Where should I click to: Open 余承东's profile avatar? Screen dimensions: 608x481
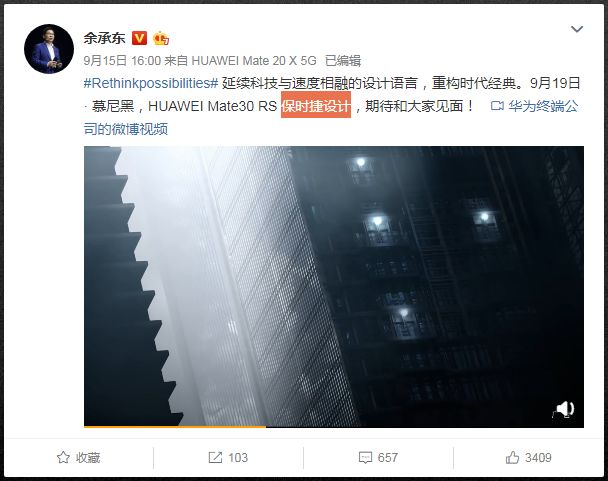[x=49, y=48]
